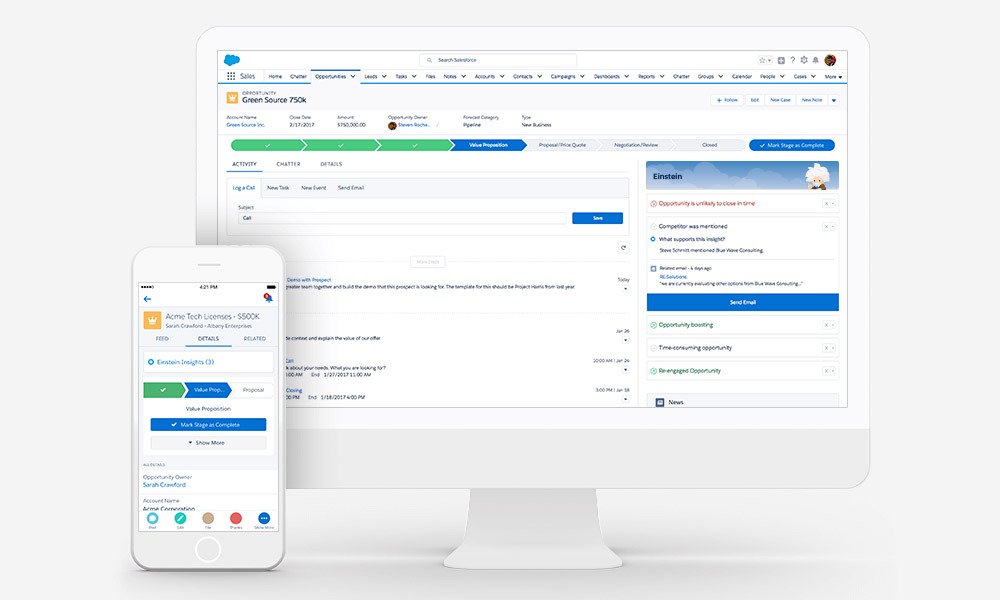Click the opportunity crown icon beside Green Source 750k
1000x600 pixels.
pos(232,98)
